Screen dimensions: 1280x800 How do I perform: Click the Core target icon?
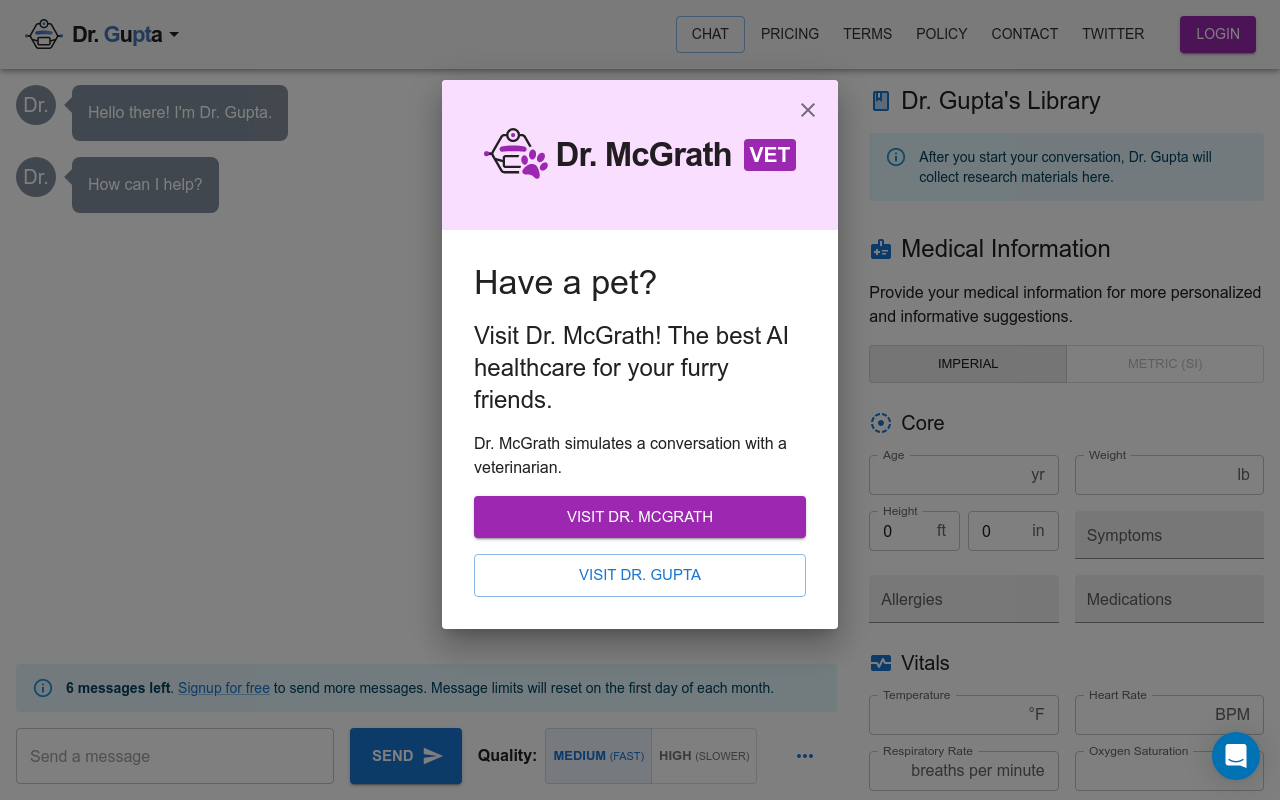coord(880,423)
